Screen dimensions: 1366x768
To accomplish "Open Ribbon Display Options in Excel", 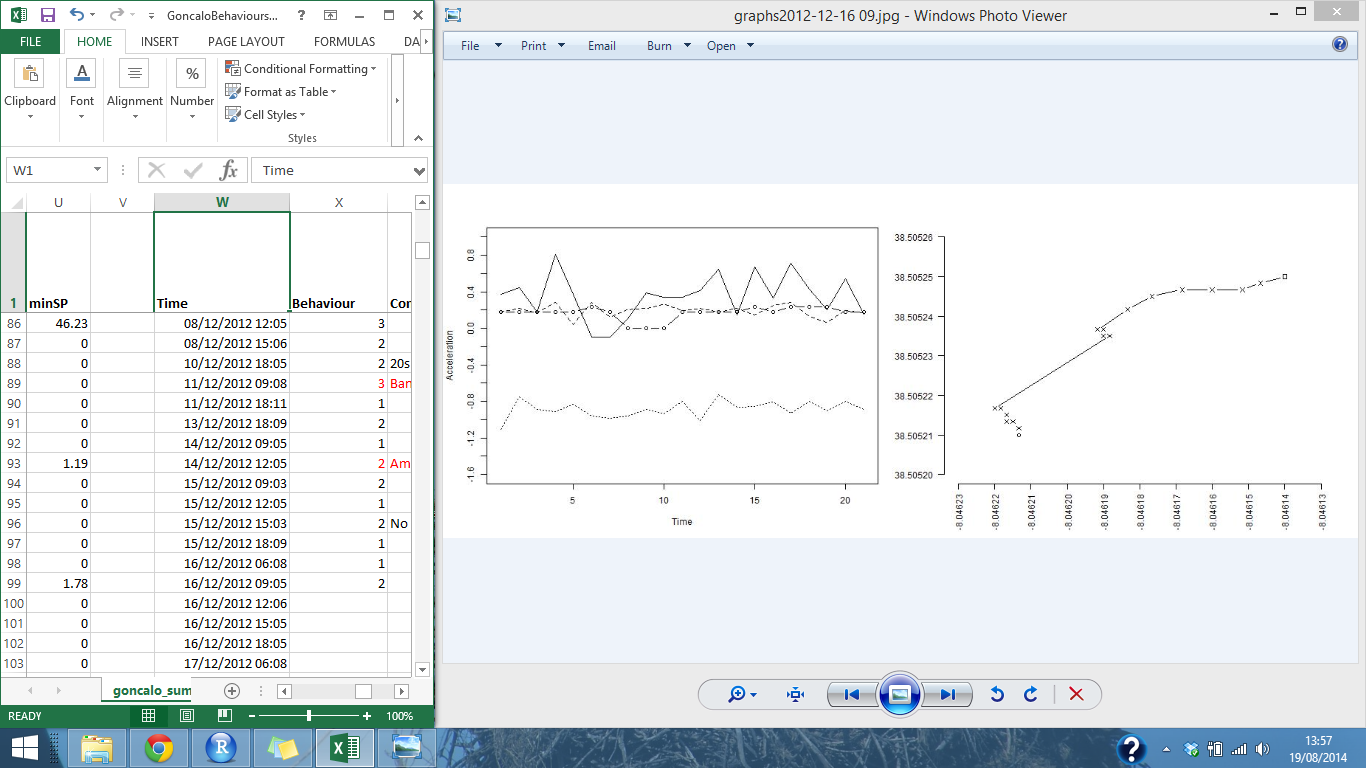I will 332,16.
